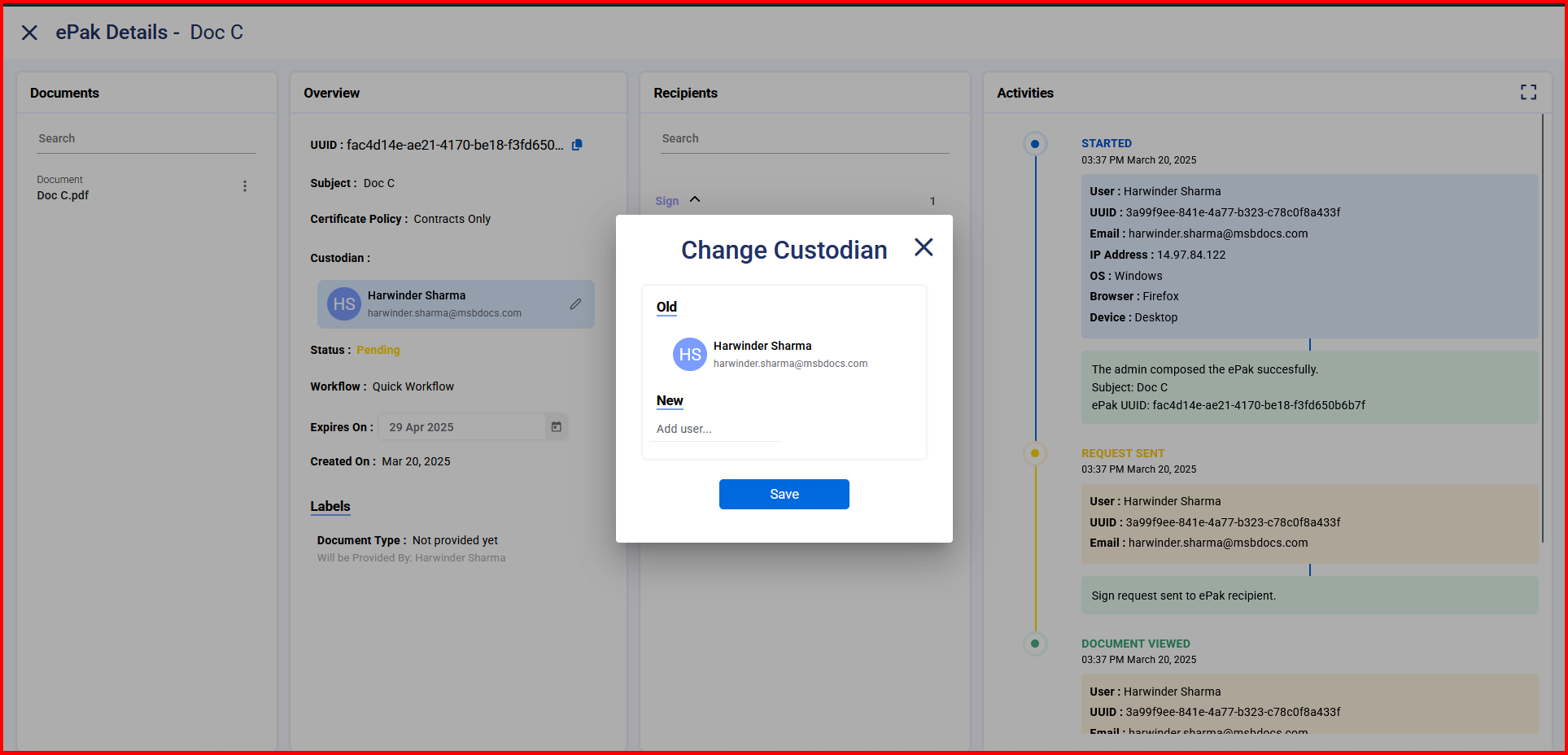This screenshot has height=755, width=1568.
Task: Click the Labels section heading
Action: [330, 506]
